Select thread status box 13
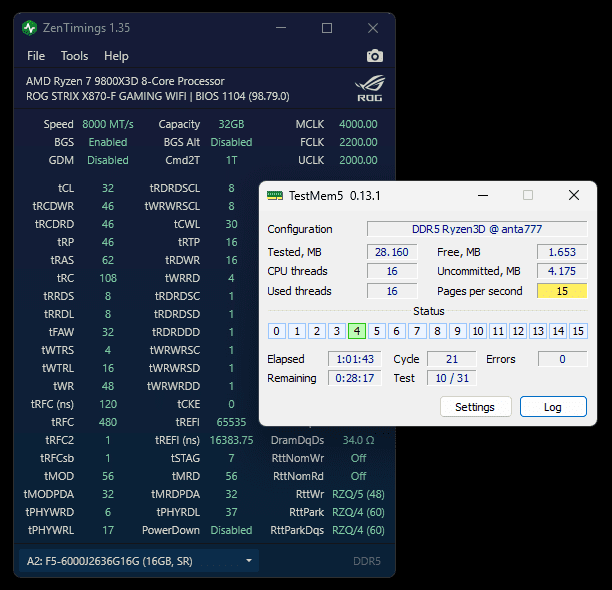The height and width of the screenshot is (590, 612). point(538,331)
